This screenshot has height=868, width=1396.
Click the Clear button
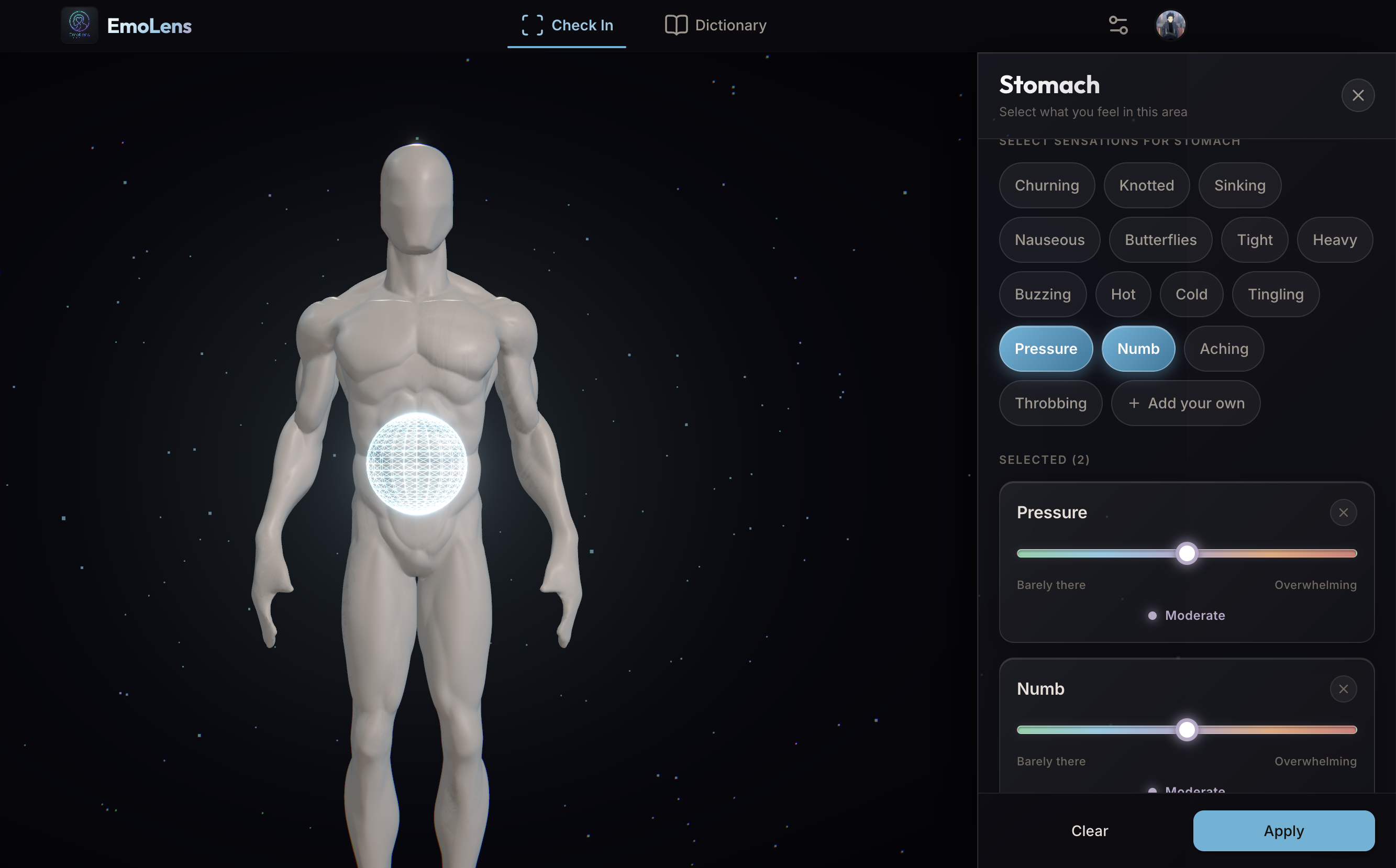(x=1090, y=831)
